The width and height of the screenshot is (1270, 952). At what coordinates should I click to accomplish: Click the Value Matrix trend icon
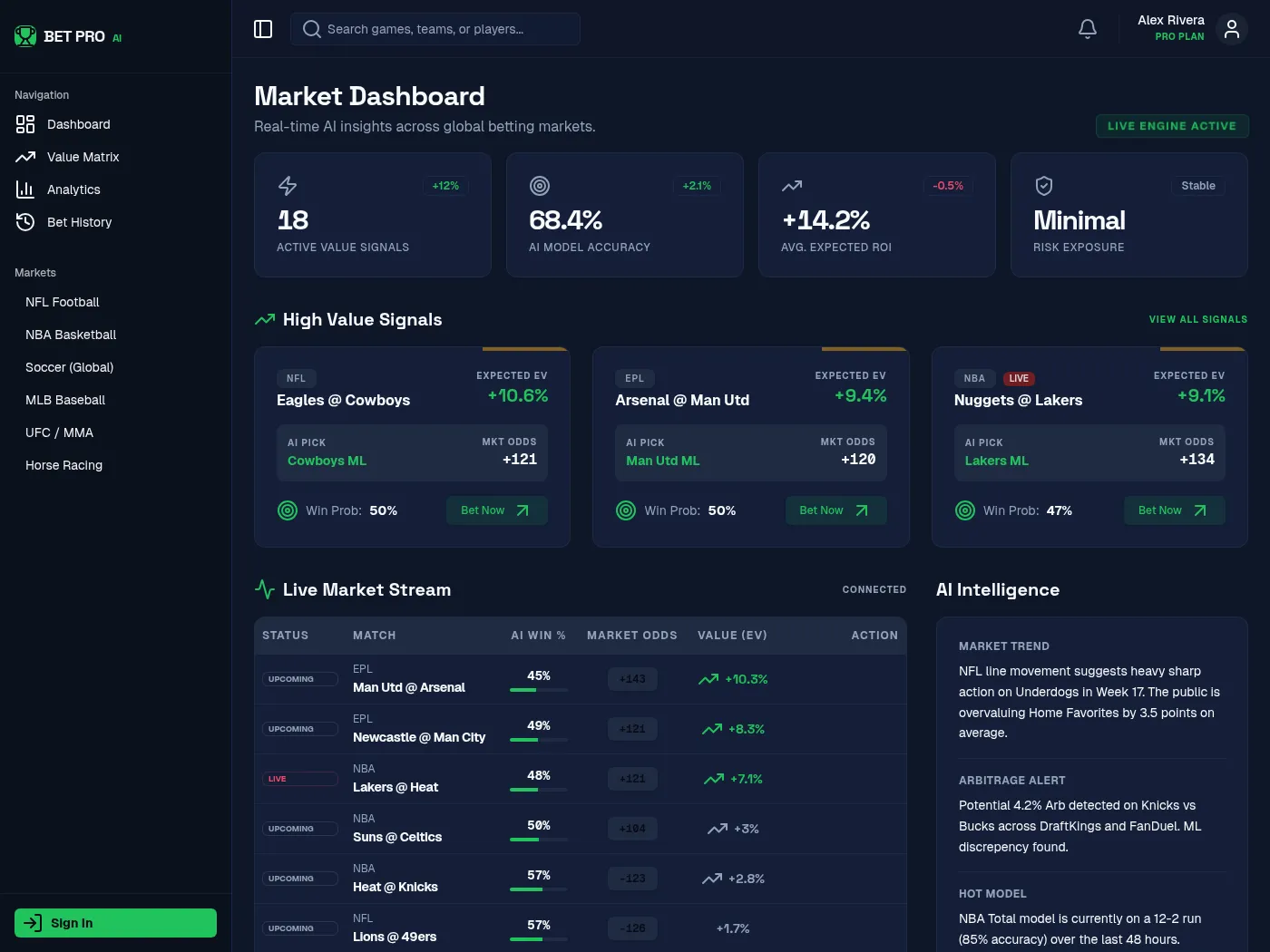click(25, 157)
